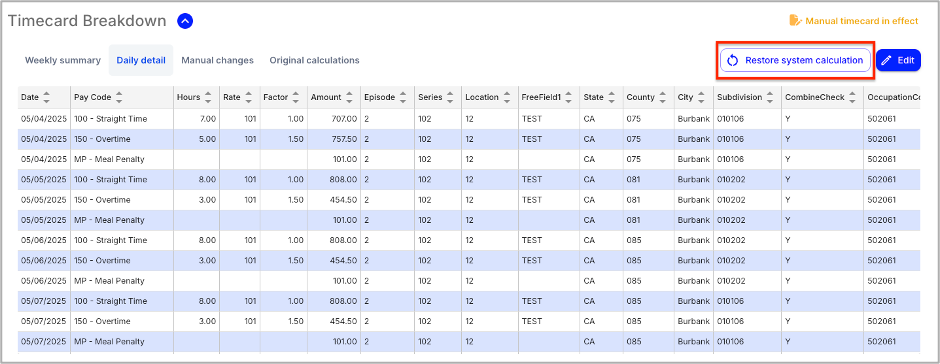The width and height of the screenshot is (940, 364).
Task: Click the OccupationCode column header
Action: tap(892, 97)
